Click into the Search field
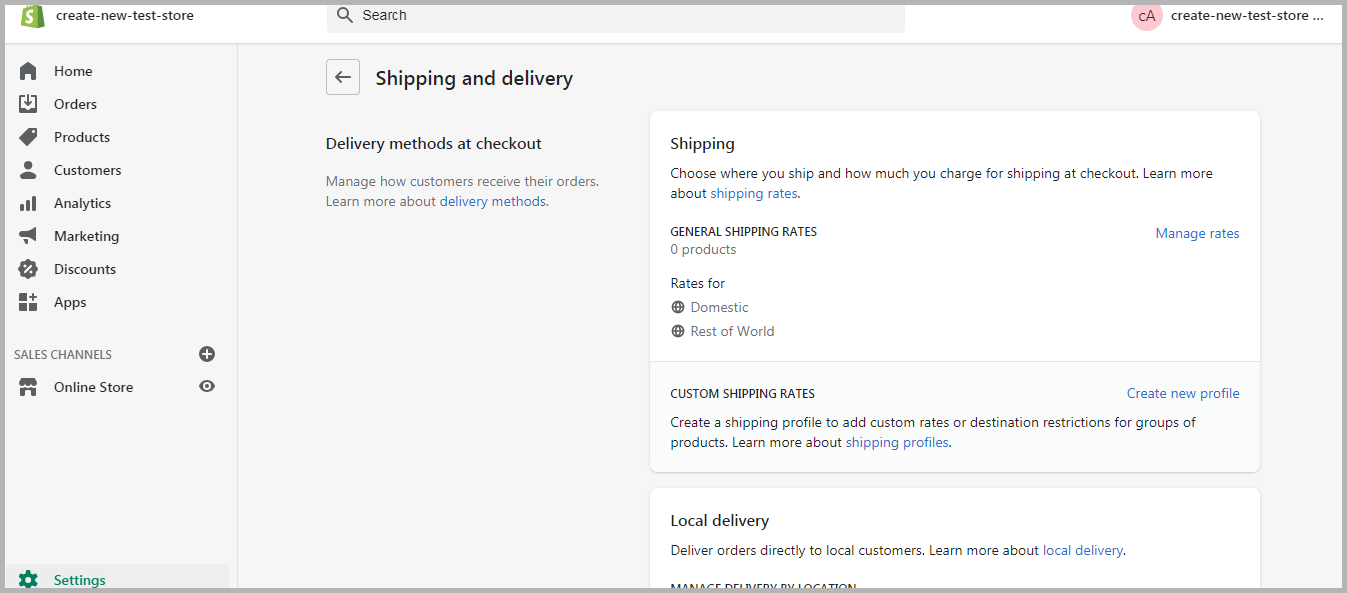Viewport: 1347px width, 593px height. tap(615, 16)
